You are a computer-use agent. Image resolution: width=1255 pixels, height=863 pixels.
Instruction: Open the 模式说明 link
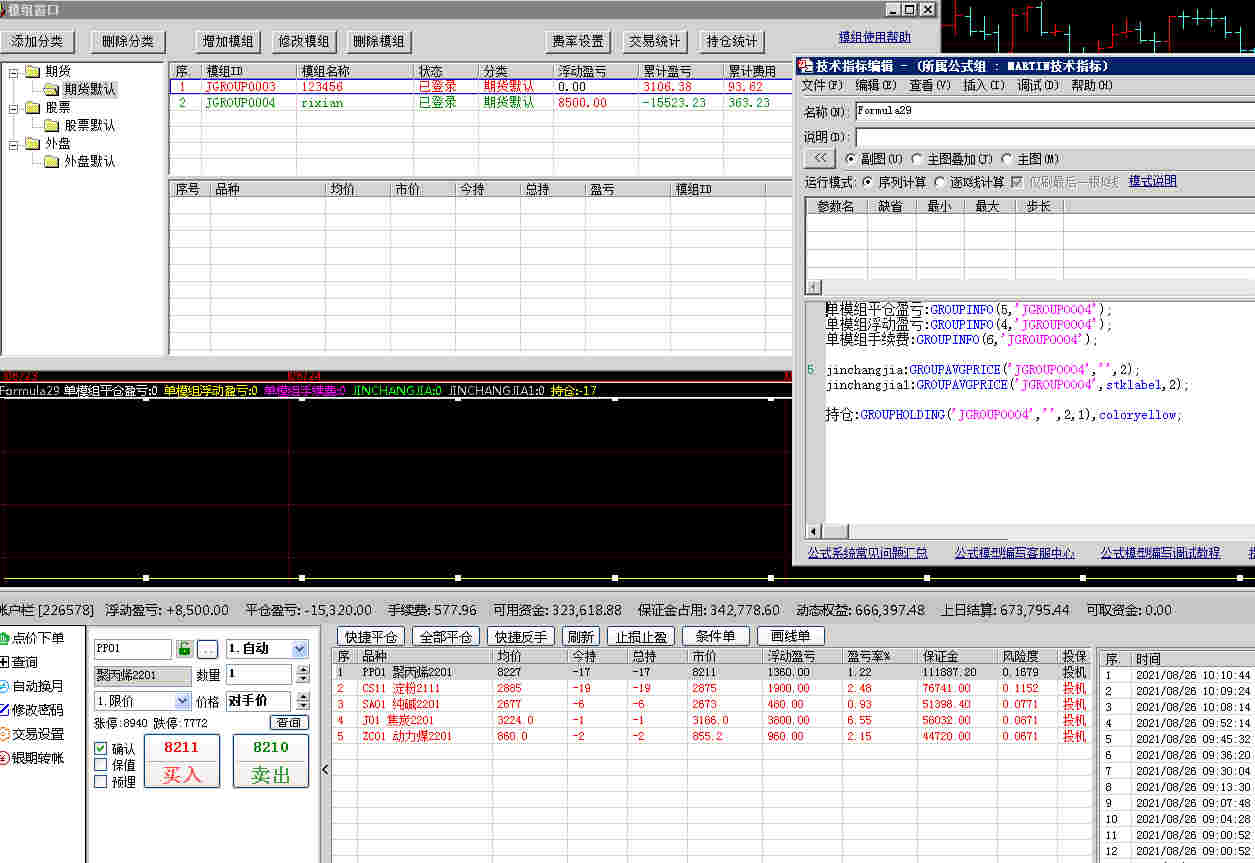(x=1153, y=182)
